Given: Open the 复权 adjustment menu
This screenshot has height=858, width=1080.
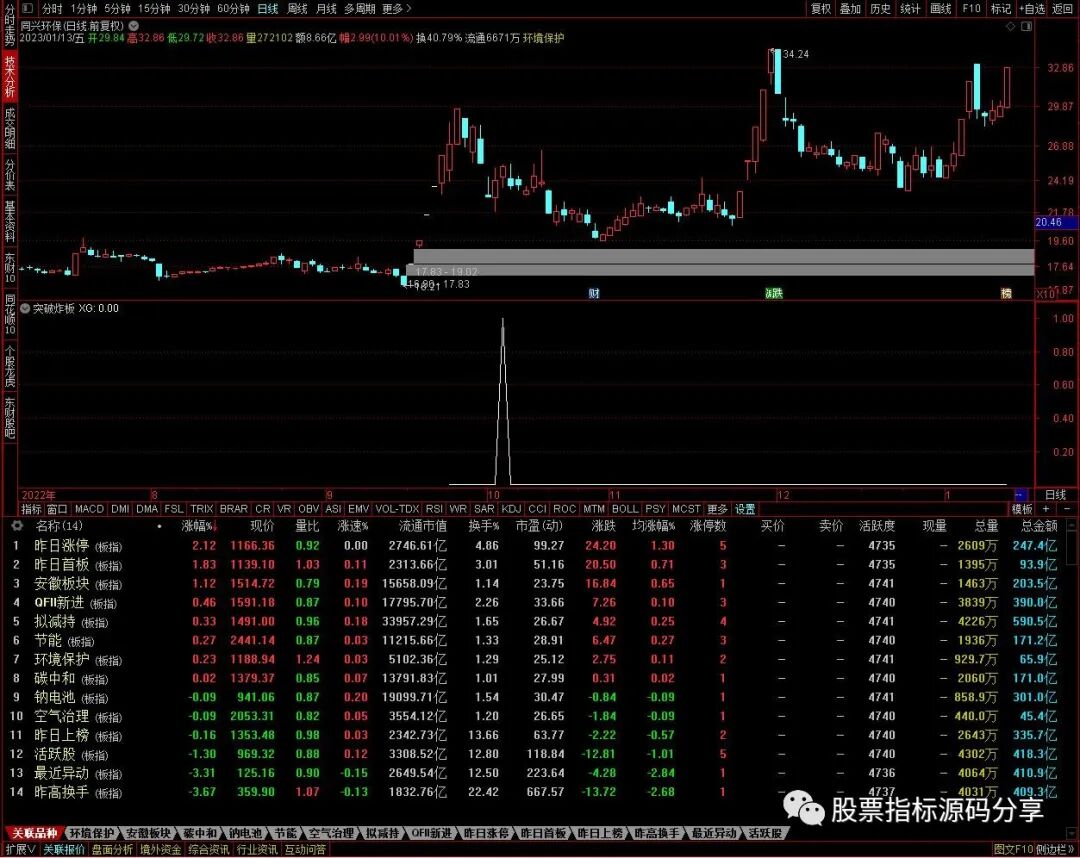Looking at the screenshot, I should (x=820, y=8).
